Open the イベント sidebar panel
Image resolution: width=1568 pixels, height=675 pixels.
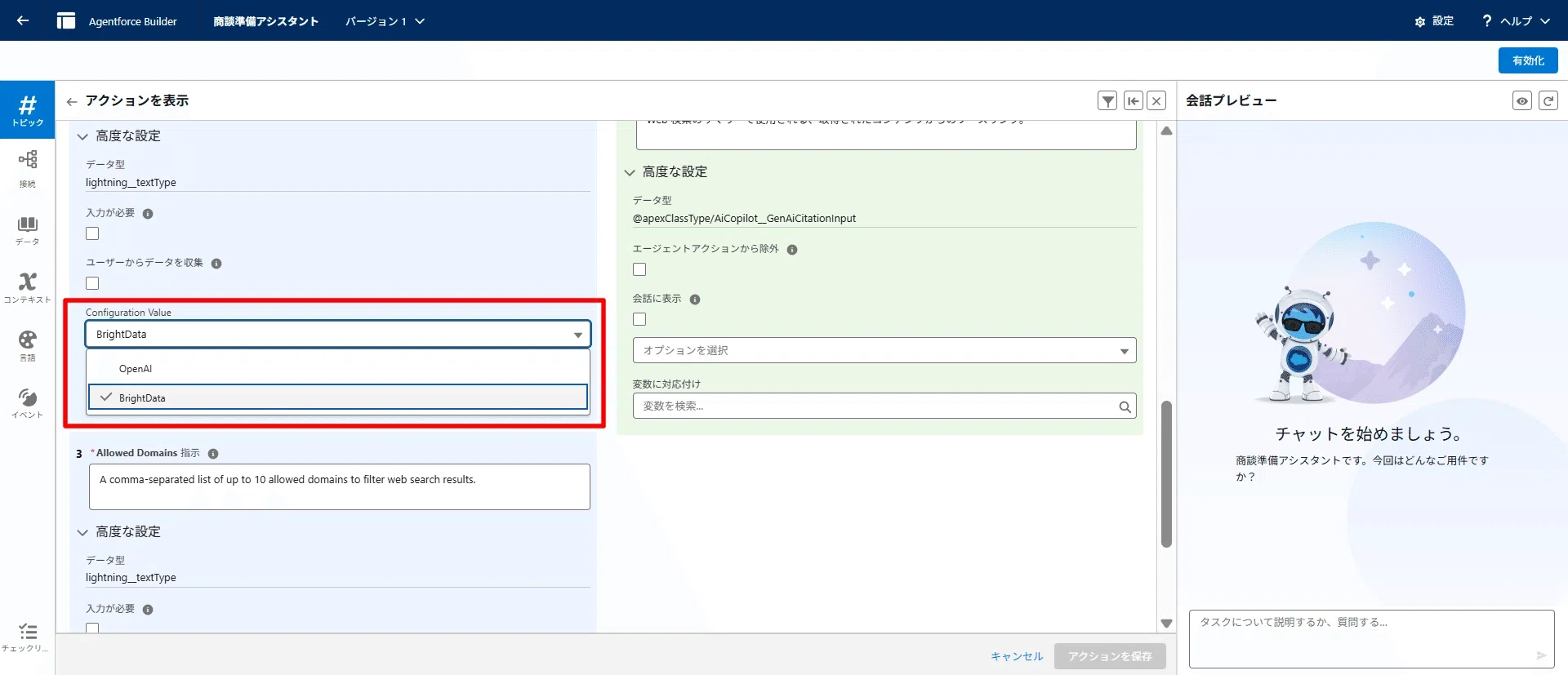[x=28, y=403]
